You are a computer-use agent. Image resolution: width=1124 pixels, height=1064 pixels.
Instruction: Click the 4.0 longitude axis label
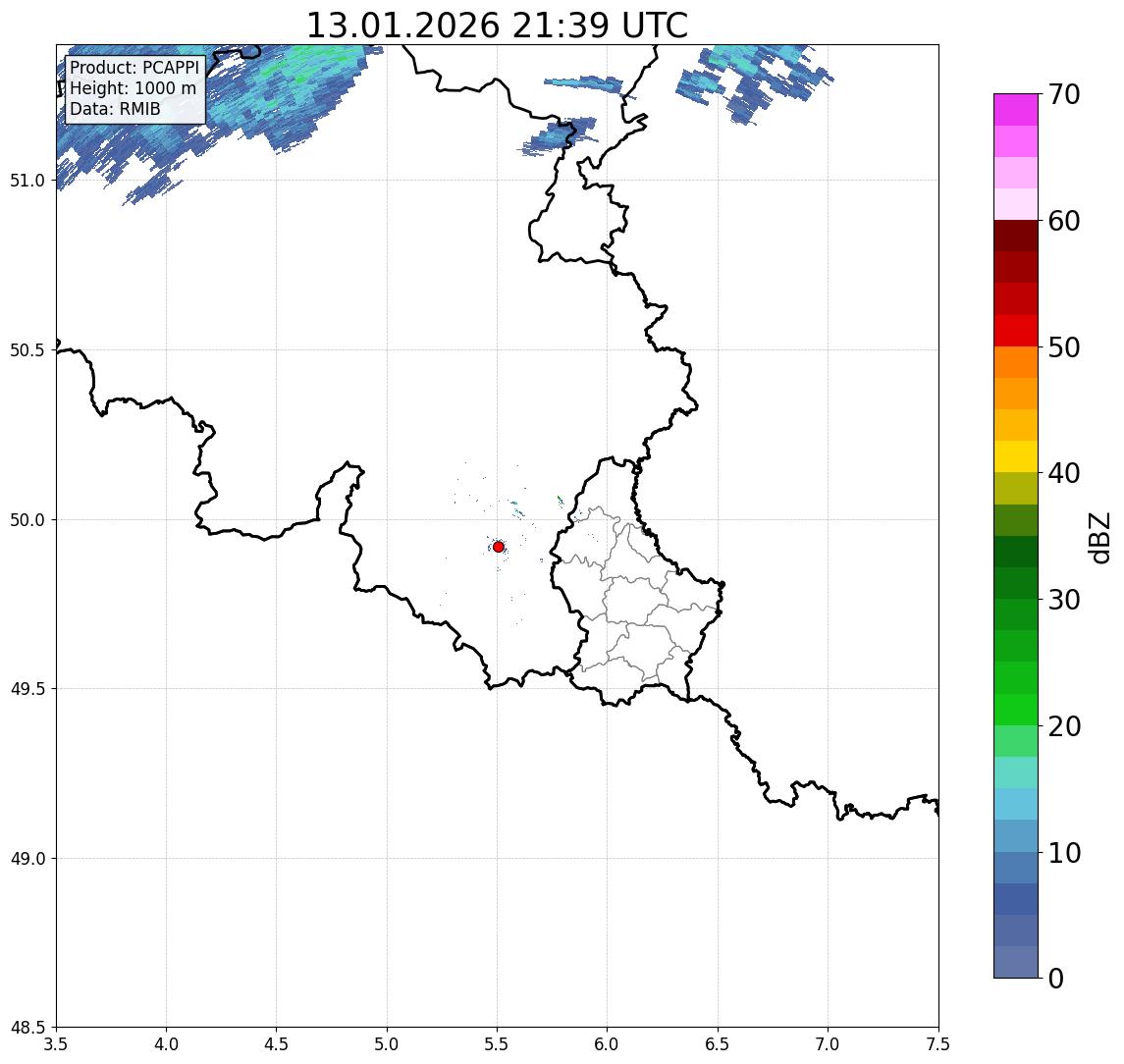166,1044
